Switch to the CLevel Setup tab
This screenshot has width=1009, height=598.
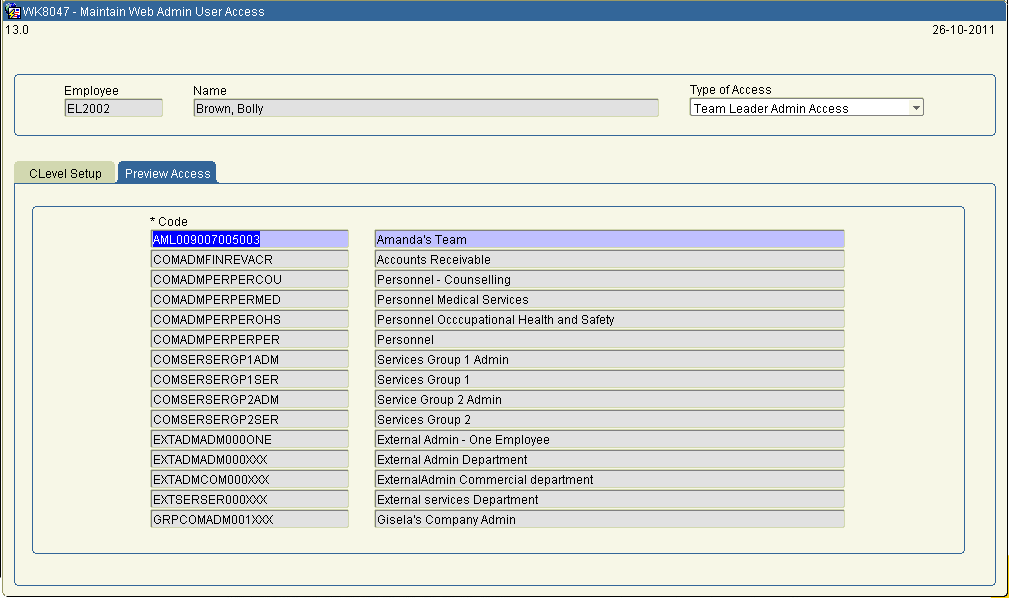[x=65, y=173]
